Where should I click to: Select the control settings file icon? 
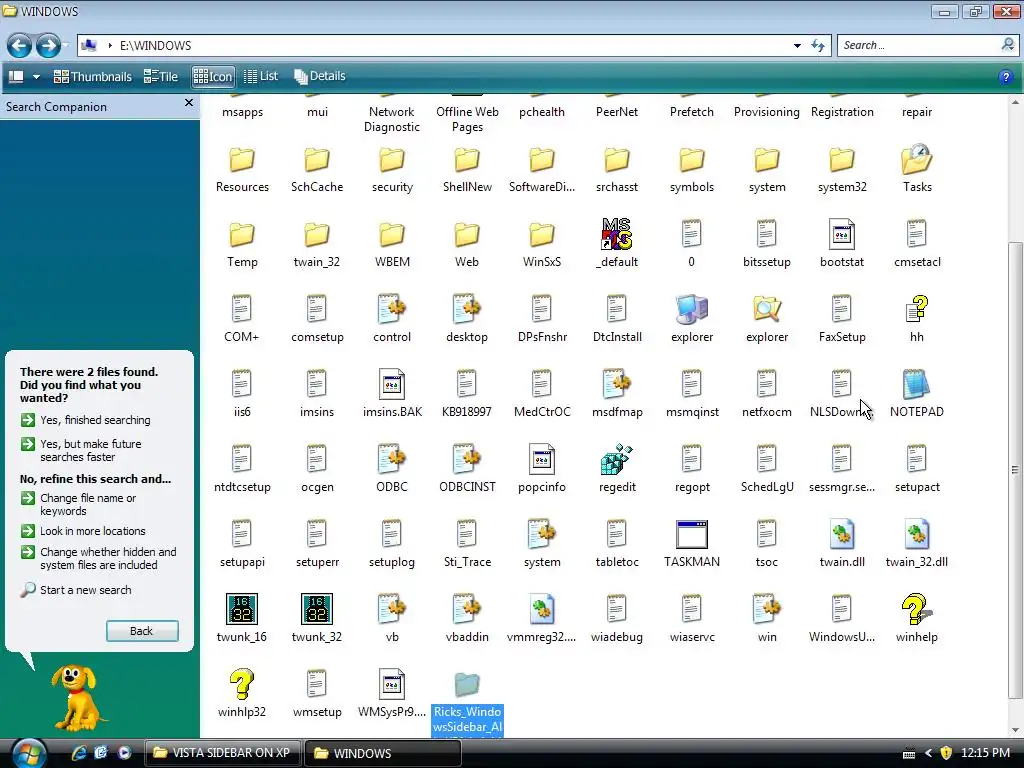click(x=392, y=309)
